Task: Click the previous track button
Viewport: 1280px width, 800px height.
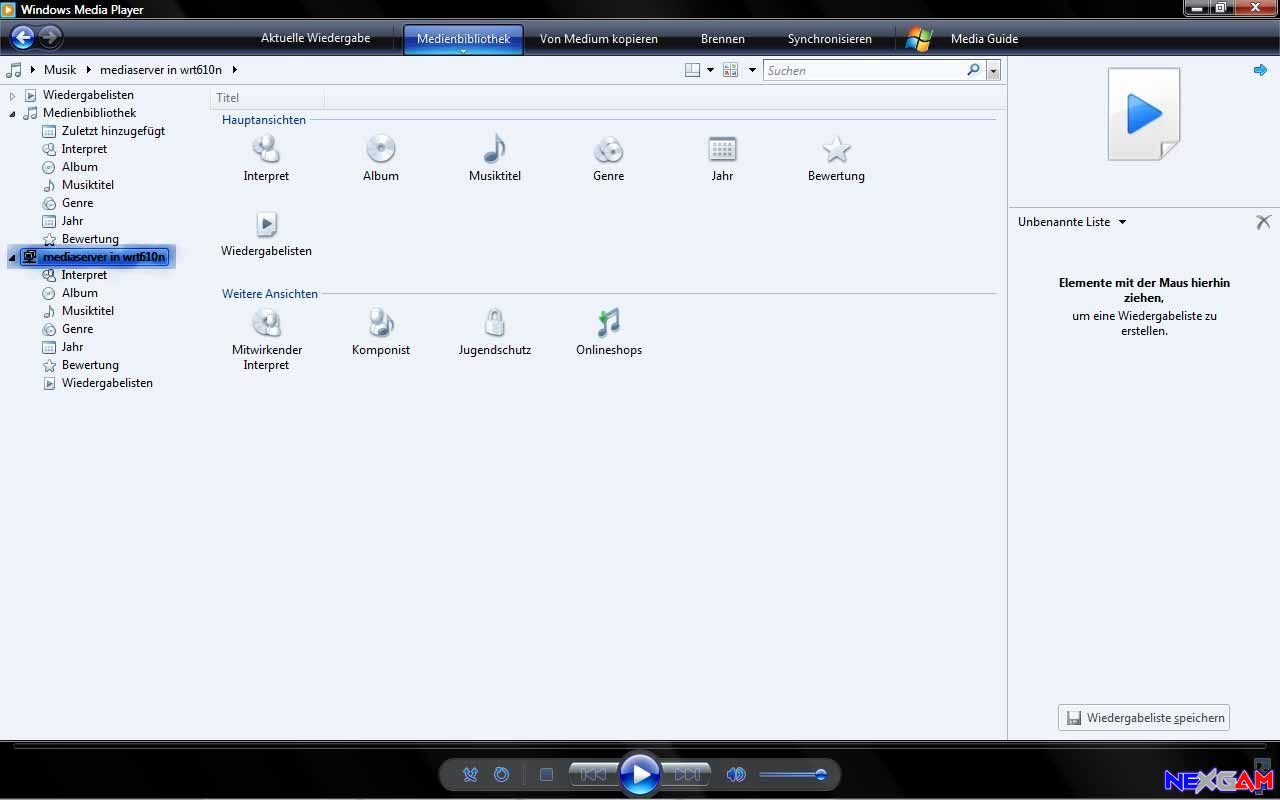Action: (x=594, y=775)
